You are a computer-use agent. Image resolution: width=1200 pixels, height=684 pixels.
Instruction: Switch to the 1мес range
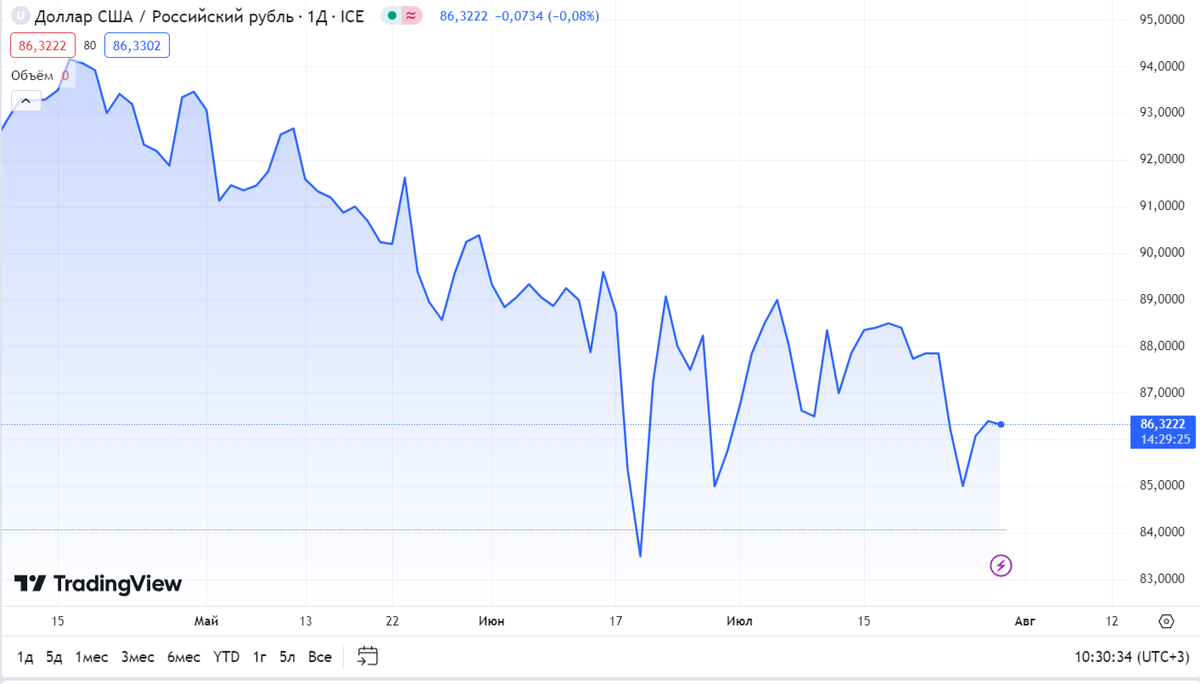91,657
